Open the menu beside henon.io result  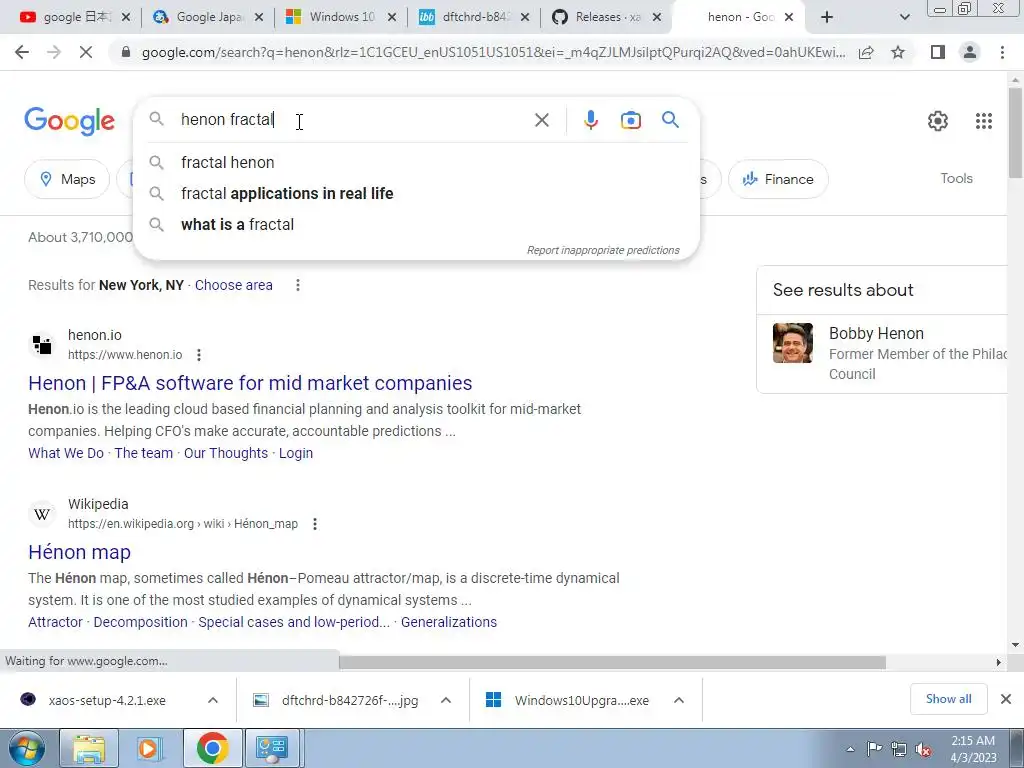click(199, 355)
